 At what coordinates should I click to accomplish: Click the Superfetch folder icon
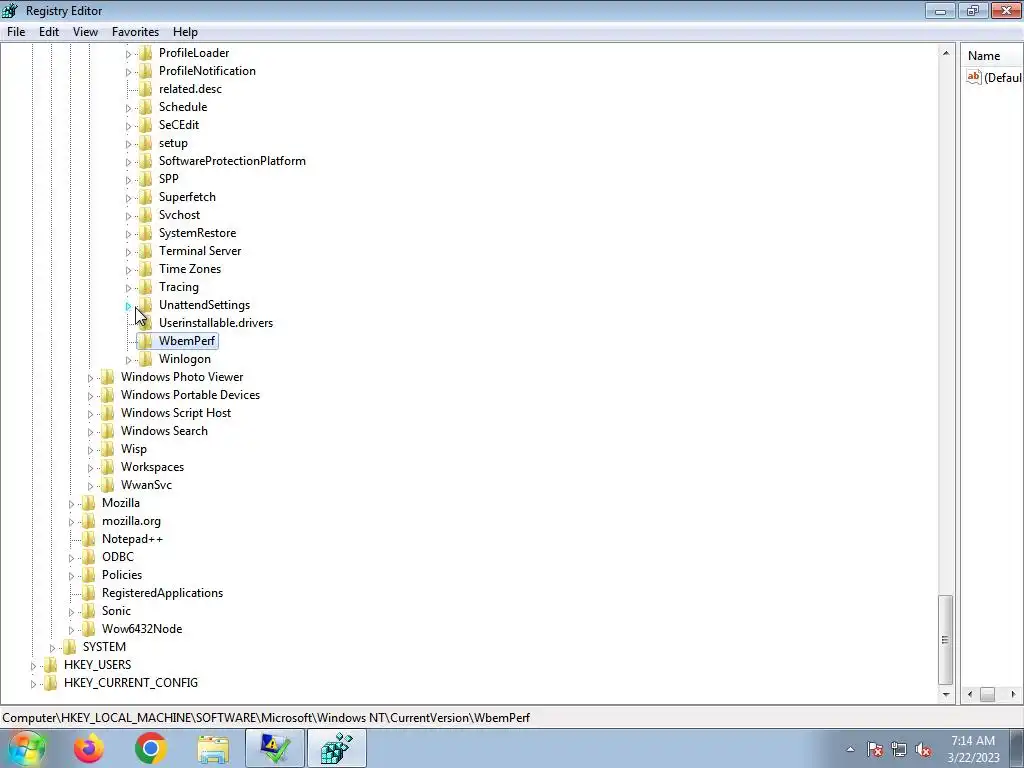click(146, 197)
